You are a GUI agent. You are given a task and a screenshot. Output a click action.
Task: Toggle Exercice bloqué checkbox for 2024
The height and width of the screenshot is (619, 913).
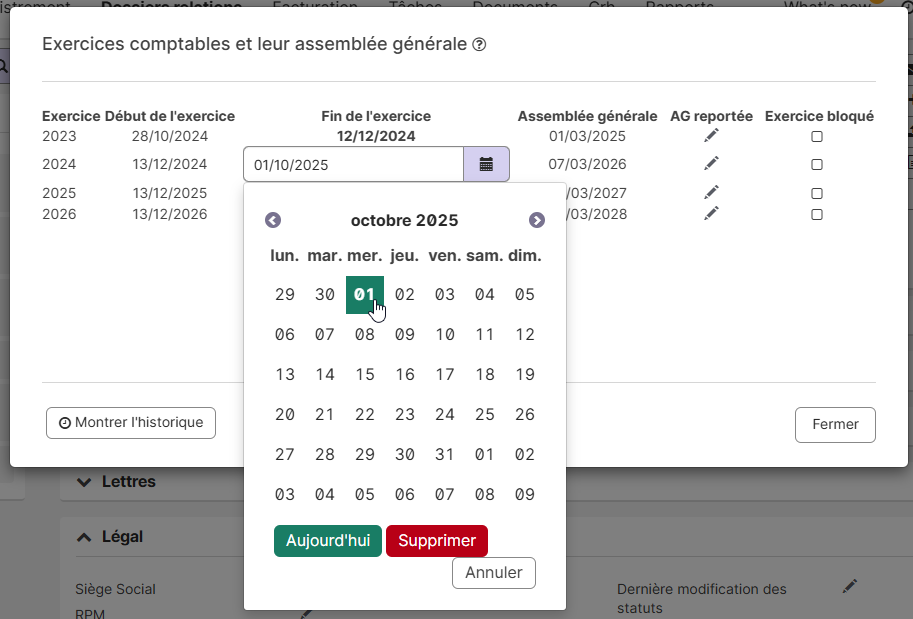(x=817, y=164)
